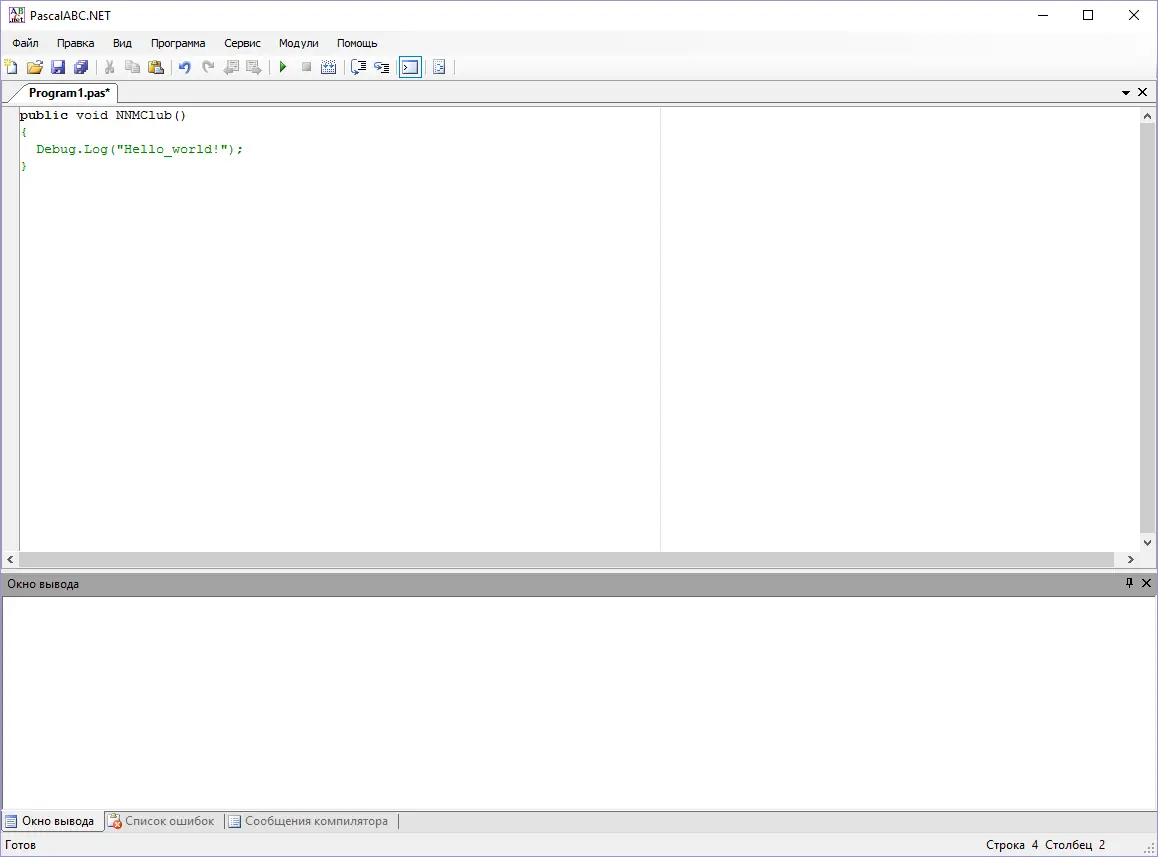
Task: Switch to Список ошибок tab
Action: [x=162, y=821]
